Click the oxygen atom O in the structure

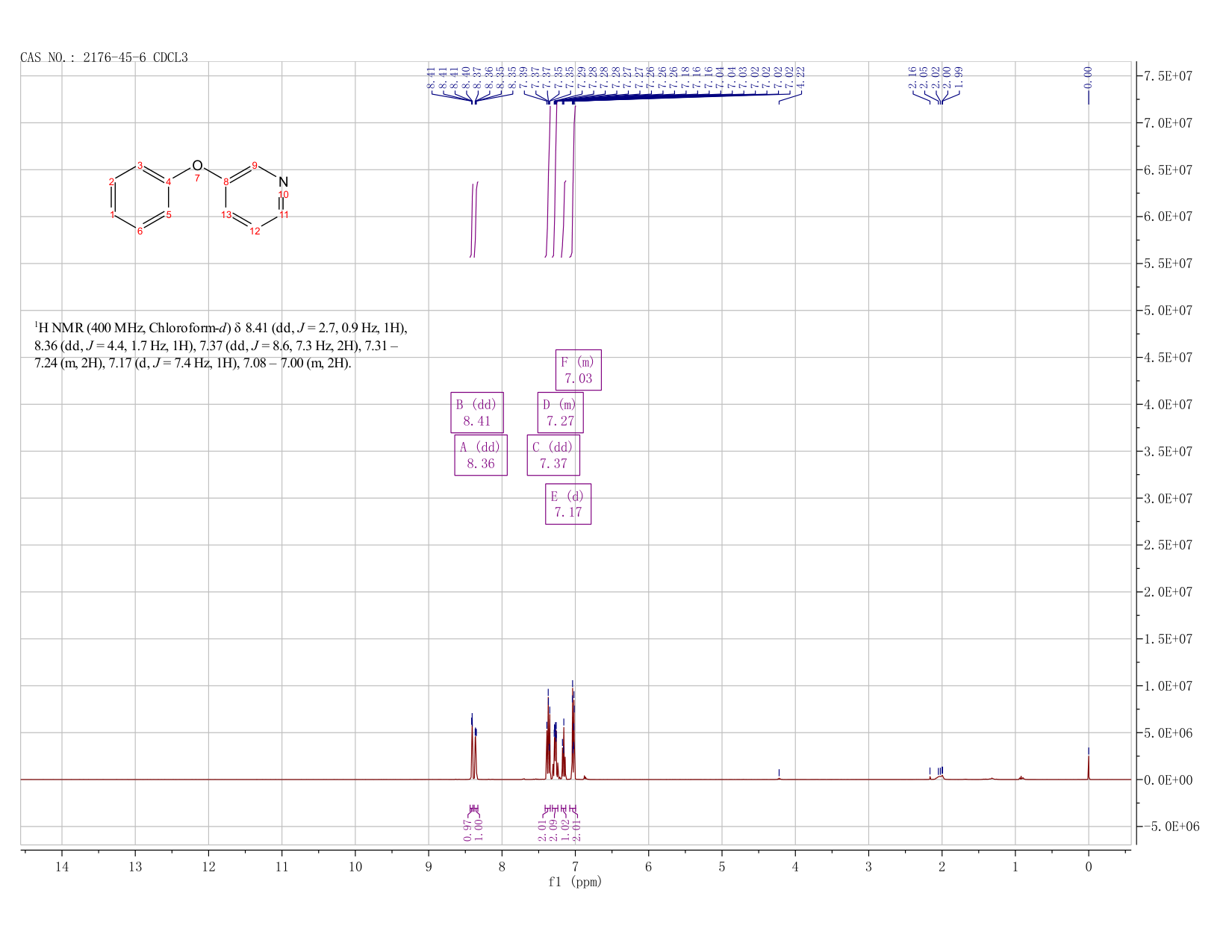tap(197, 165)
